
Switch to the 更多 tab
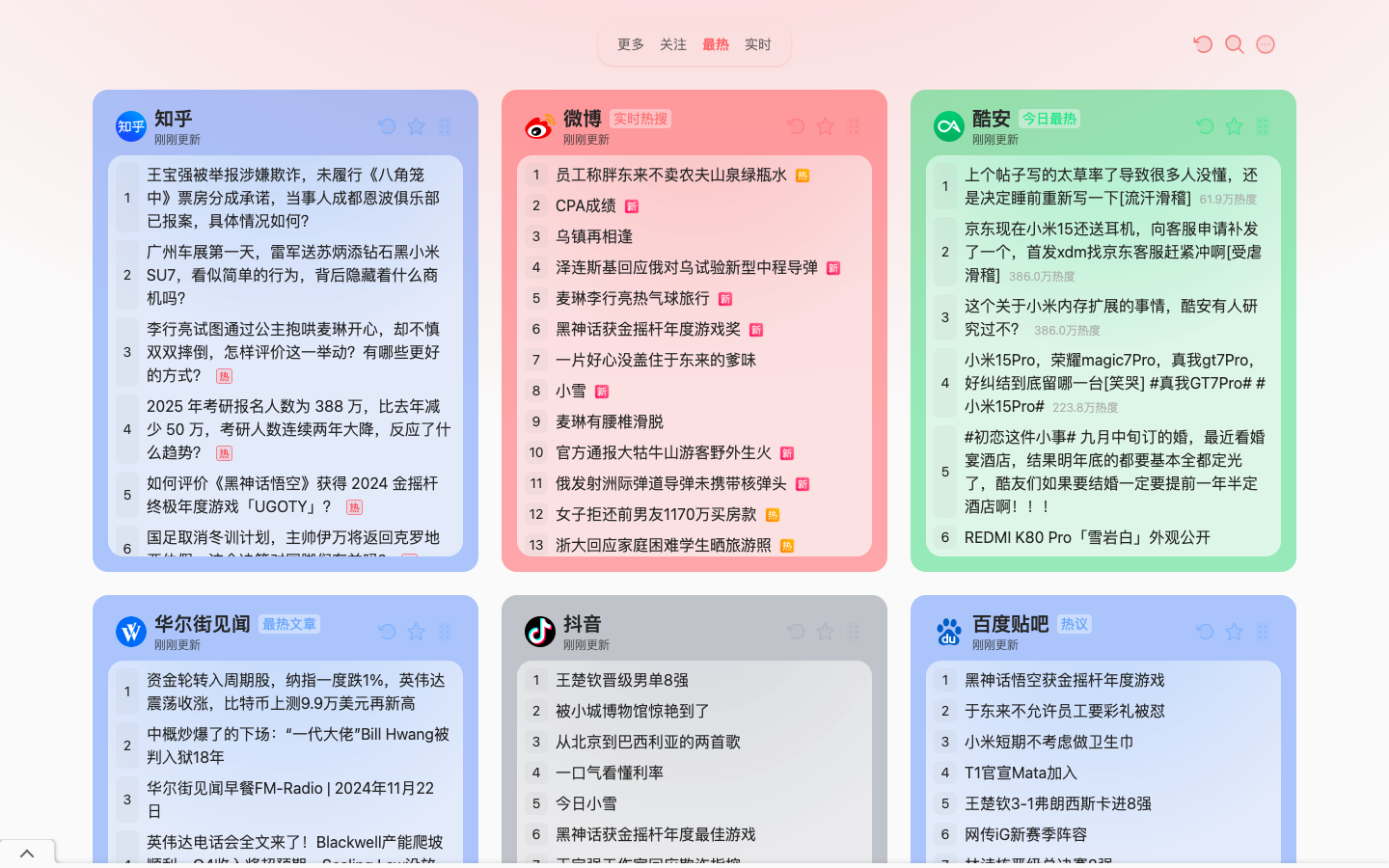pos(631,44)
